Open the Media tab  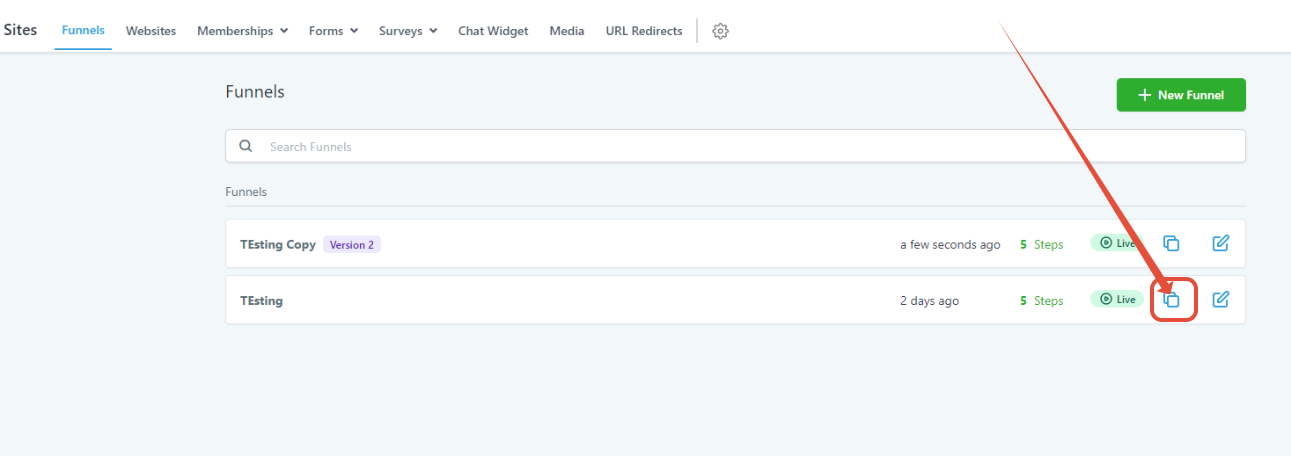(x=567, y=31)
